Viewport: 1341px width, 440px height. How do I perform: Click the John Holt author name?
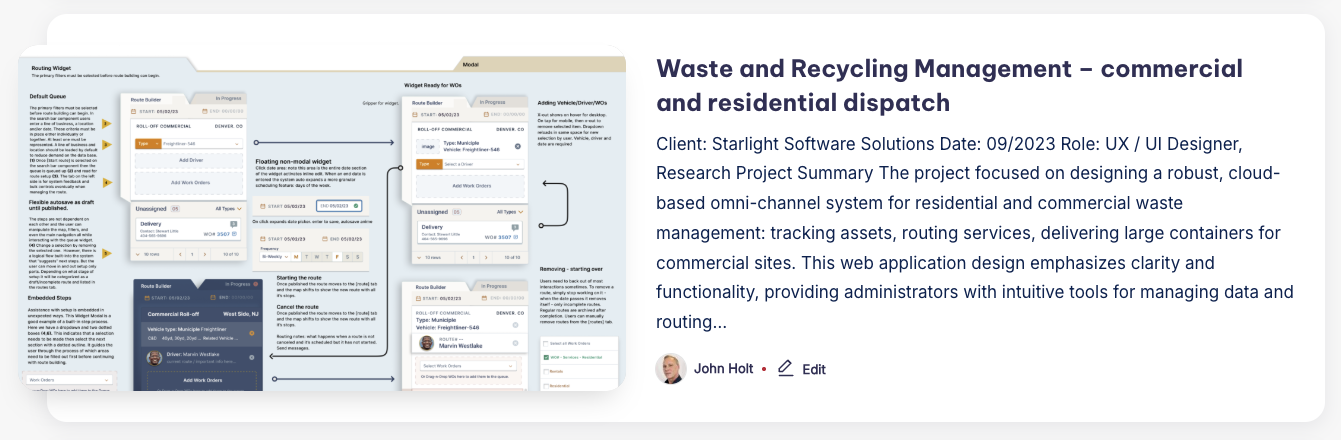click(723, 369)
